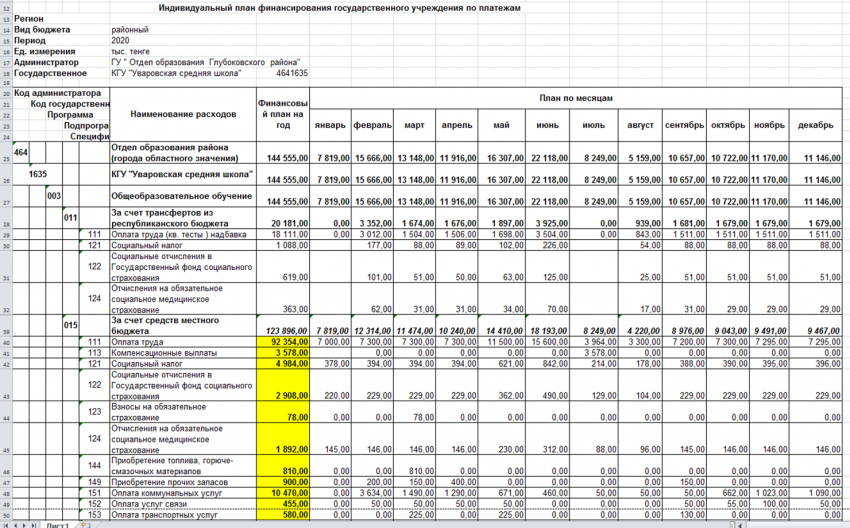Select the 'Администратор' label cell
The height and width of the screenshot is (528, 850).
tap(46, 62)
